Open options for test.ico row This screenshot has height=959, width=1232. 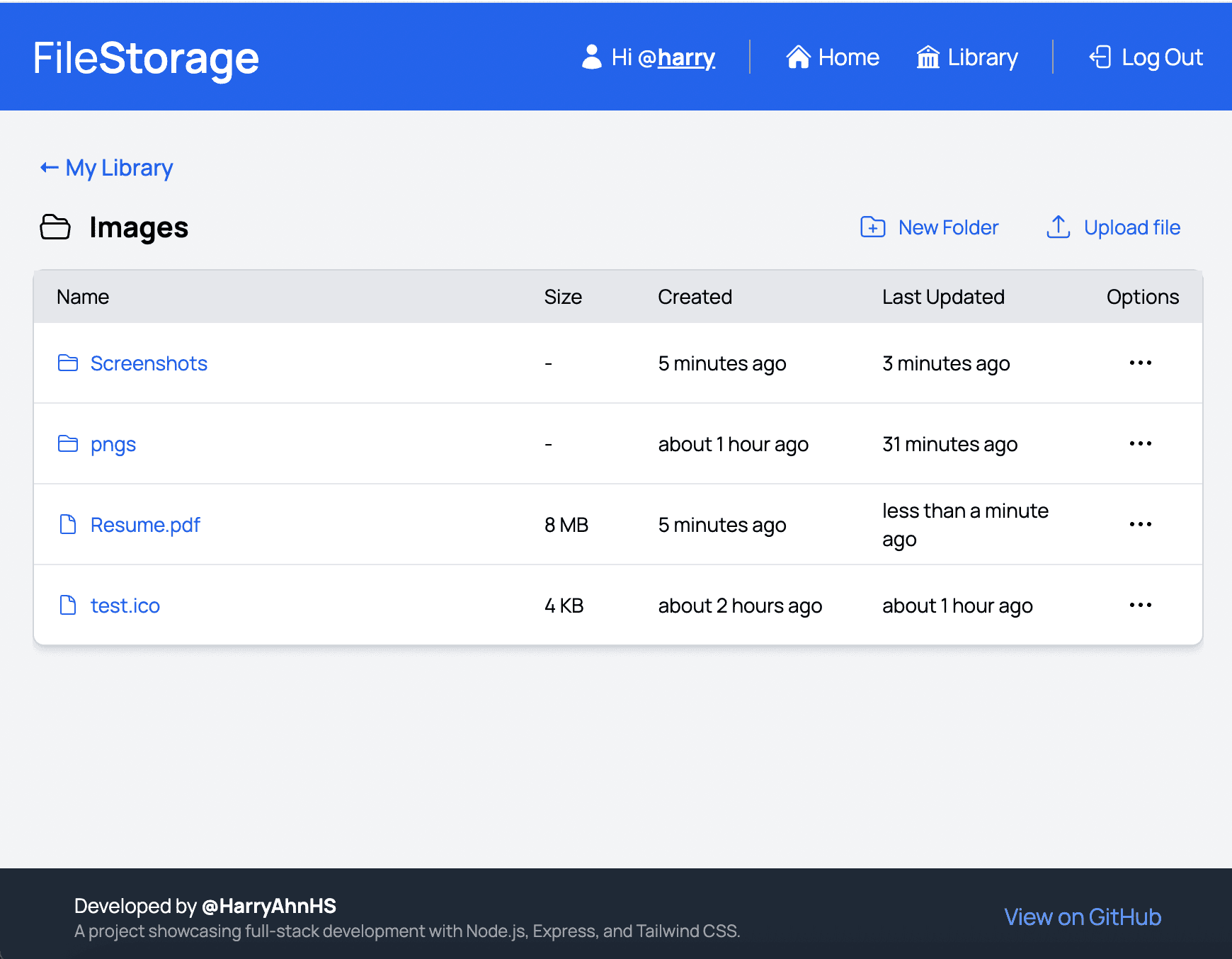(1141, 606)
